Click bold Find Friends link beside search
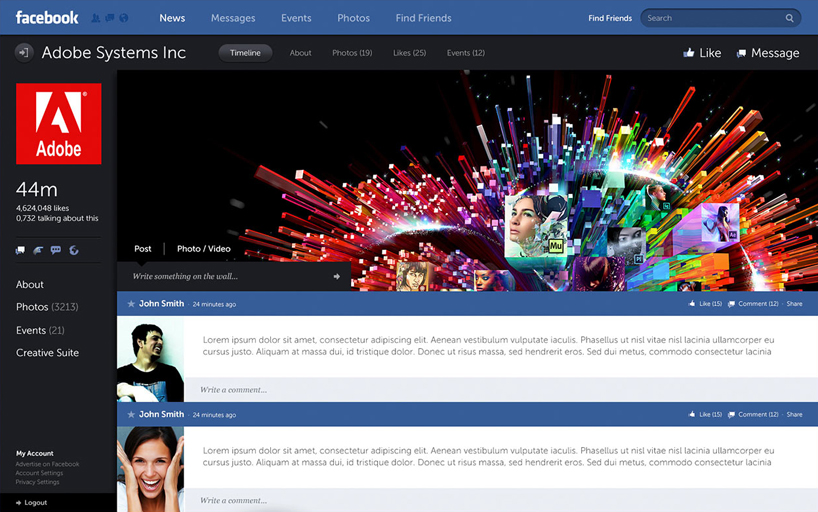The height and width of the screenshot is (512, 818). click(x=610, y=18)
